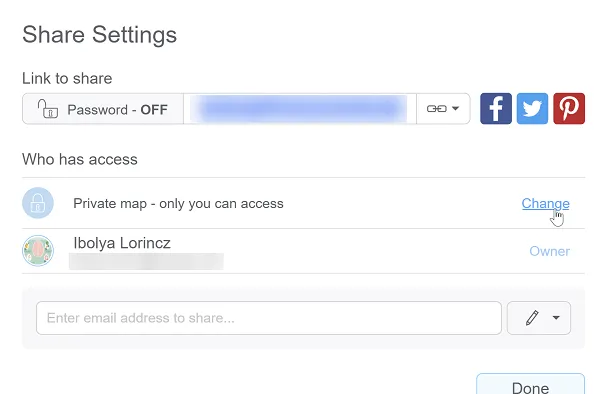Screen dimensions: 600x394
Task: Expand the link type dropdown arrow
Action: pyautogui.click(x=455, y=109)
